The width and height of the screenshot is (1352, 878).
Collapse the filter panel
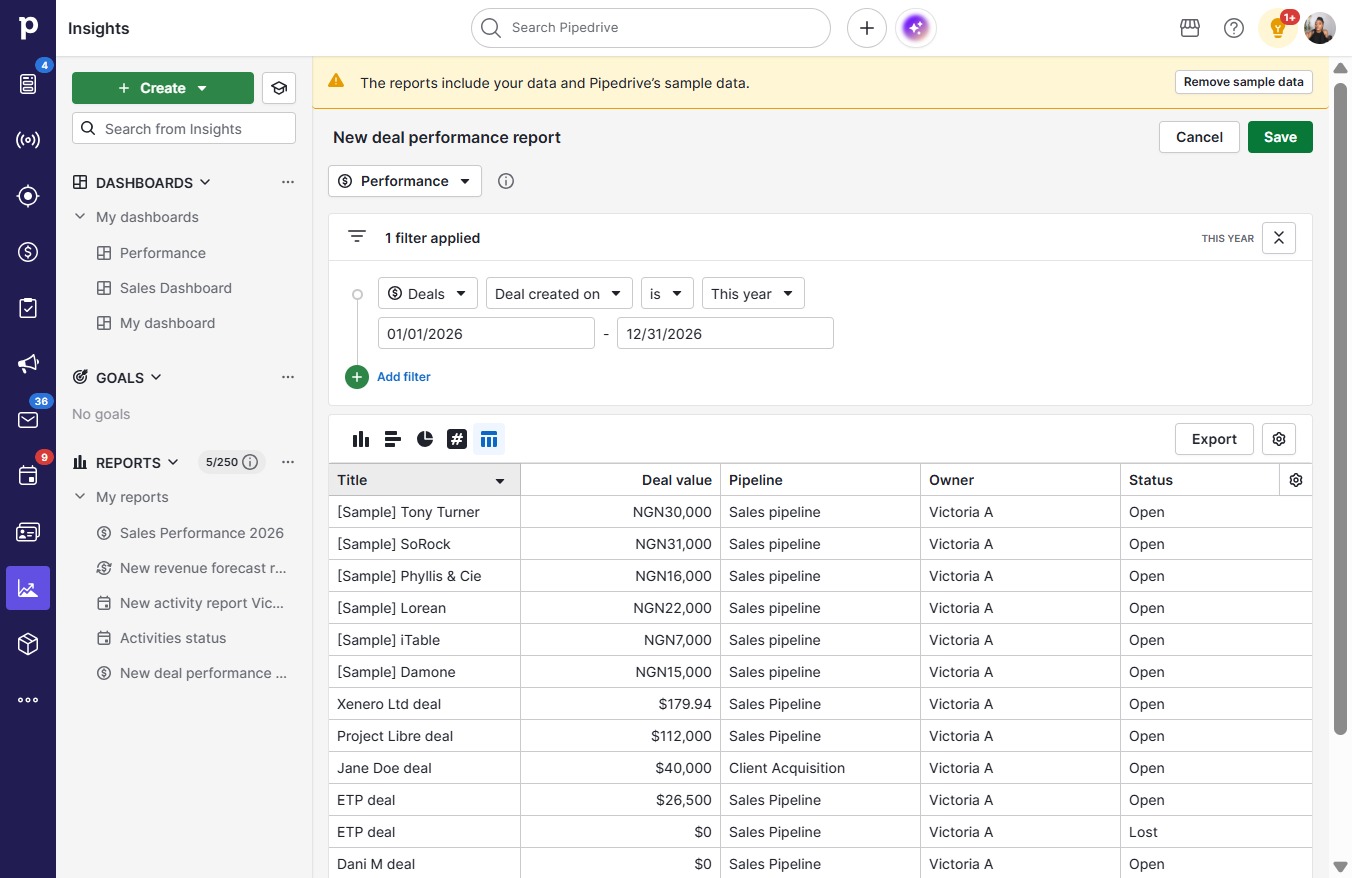point(1279,238)
